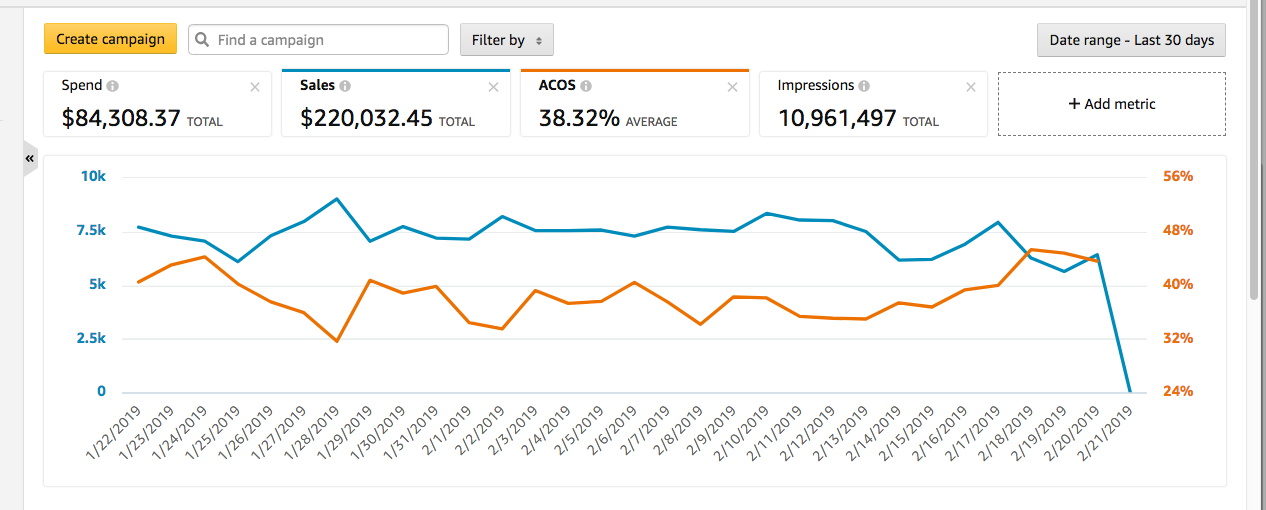Click the 24% right axis label

tap(1178, 392)
